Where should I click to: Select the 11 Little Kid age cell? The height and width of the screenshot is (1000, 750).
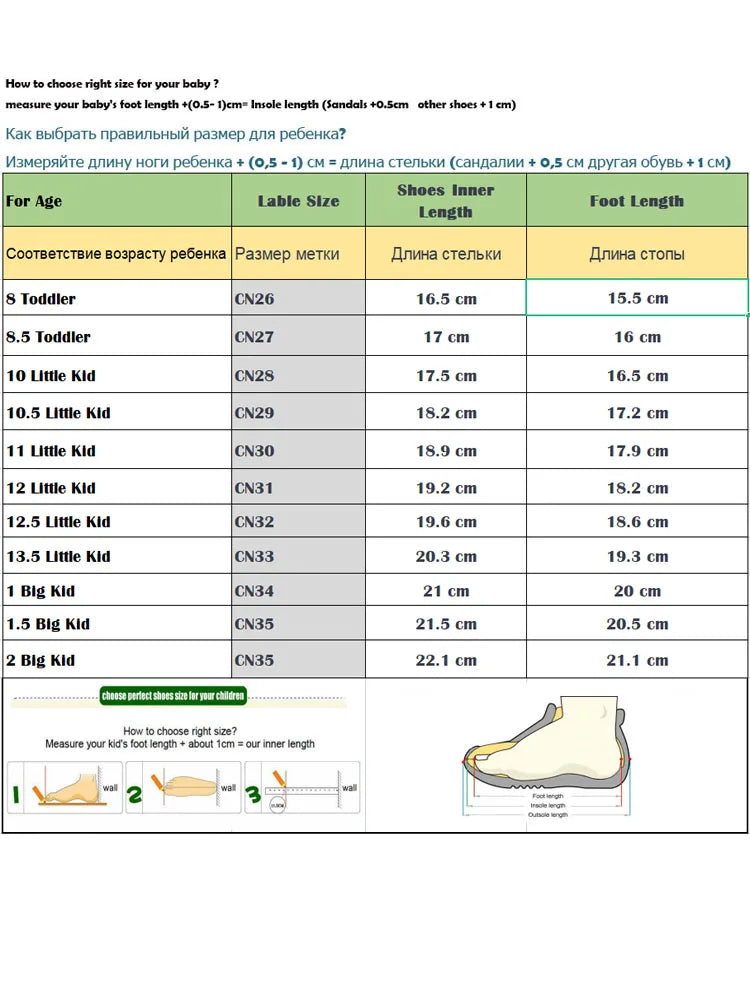click(117, 450)
